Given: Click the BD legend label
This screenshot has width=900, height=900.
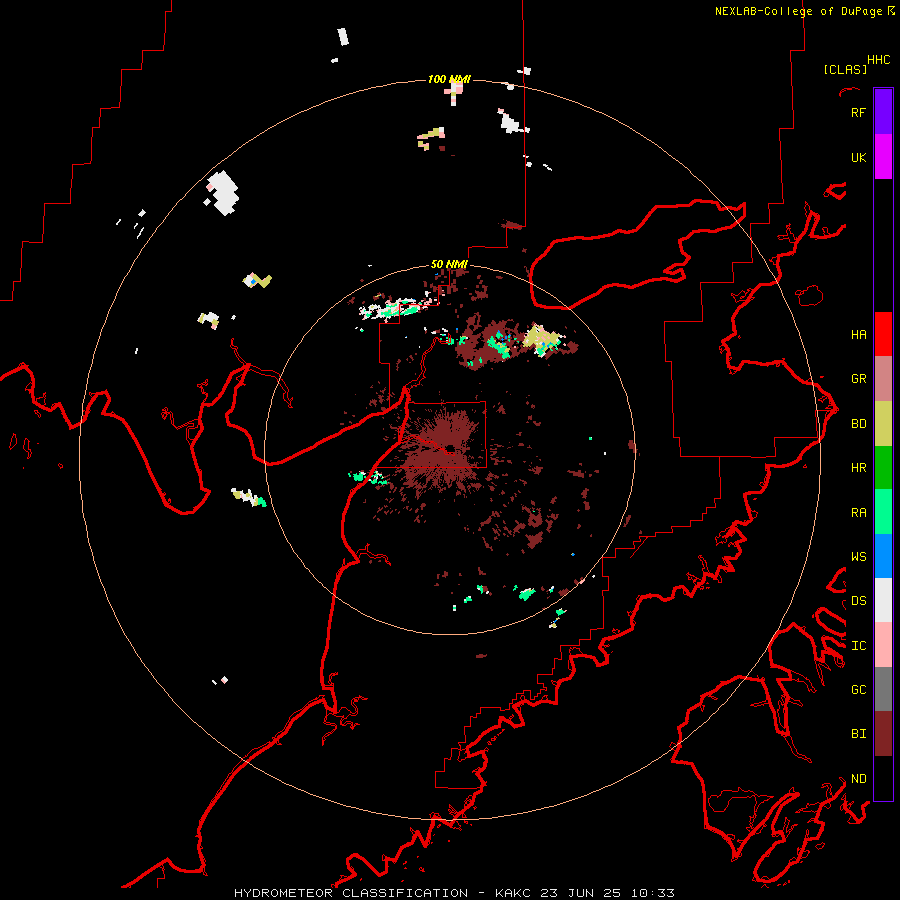Looking at the screenshot, I should click(858, 424).
